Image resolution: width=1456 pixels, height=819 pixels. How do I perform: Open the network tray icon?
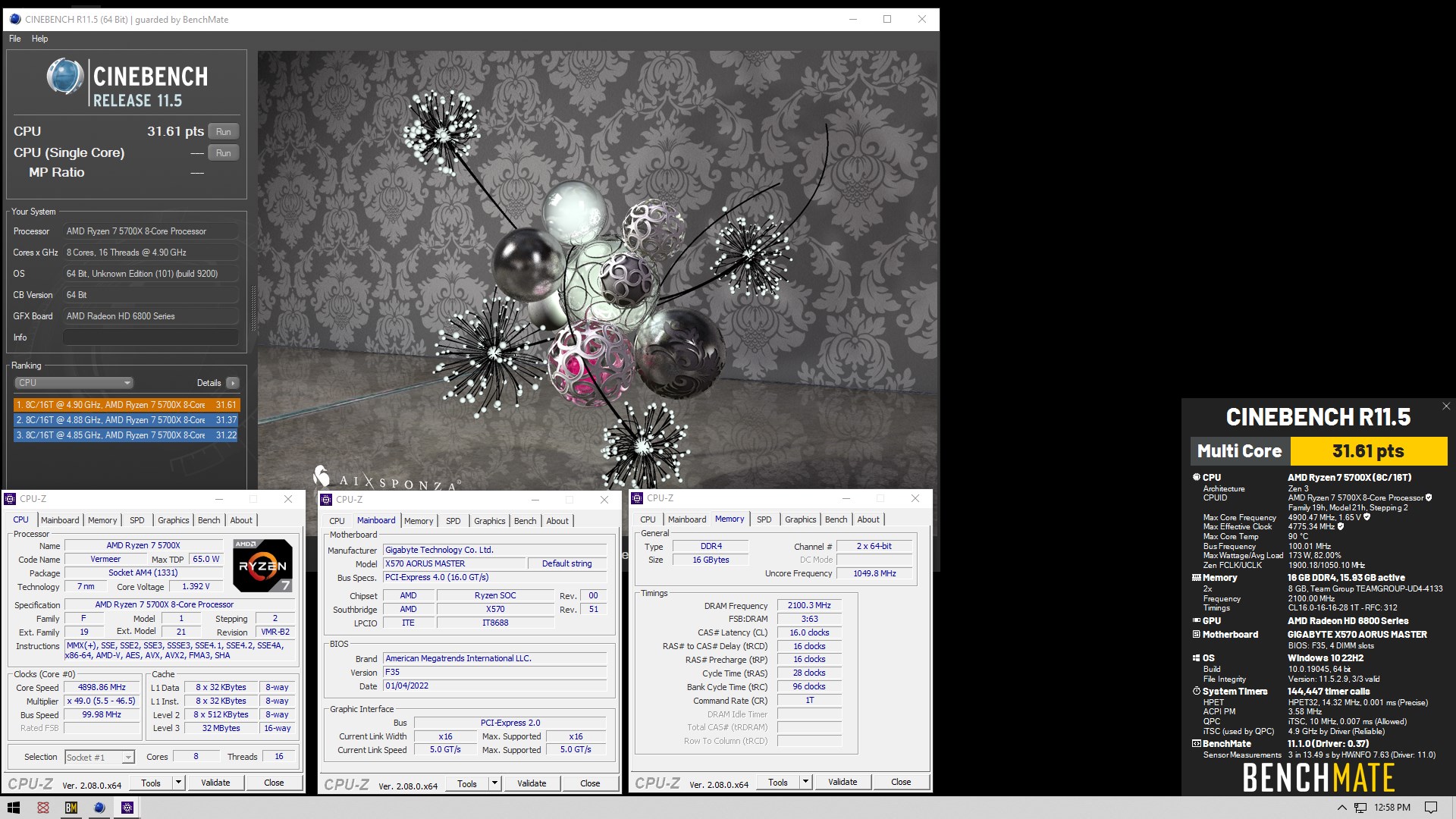pyautogui.click(x=1360, y=808)
